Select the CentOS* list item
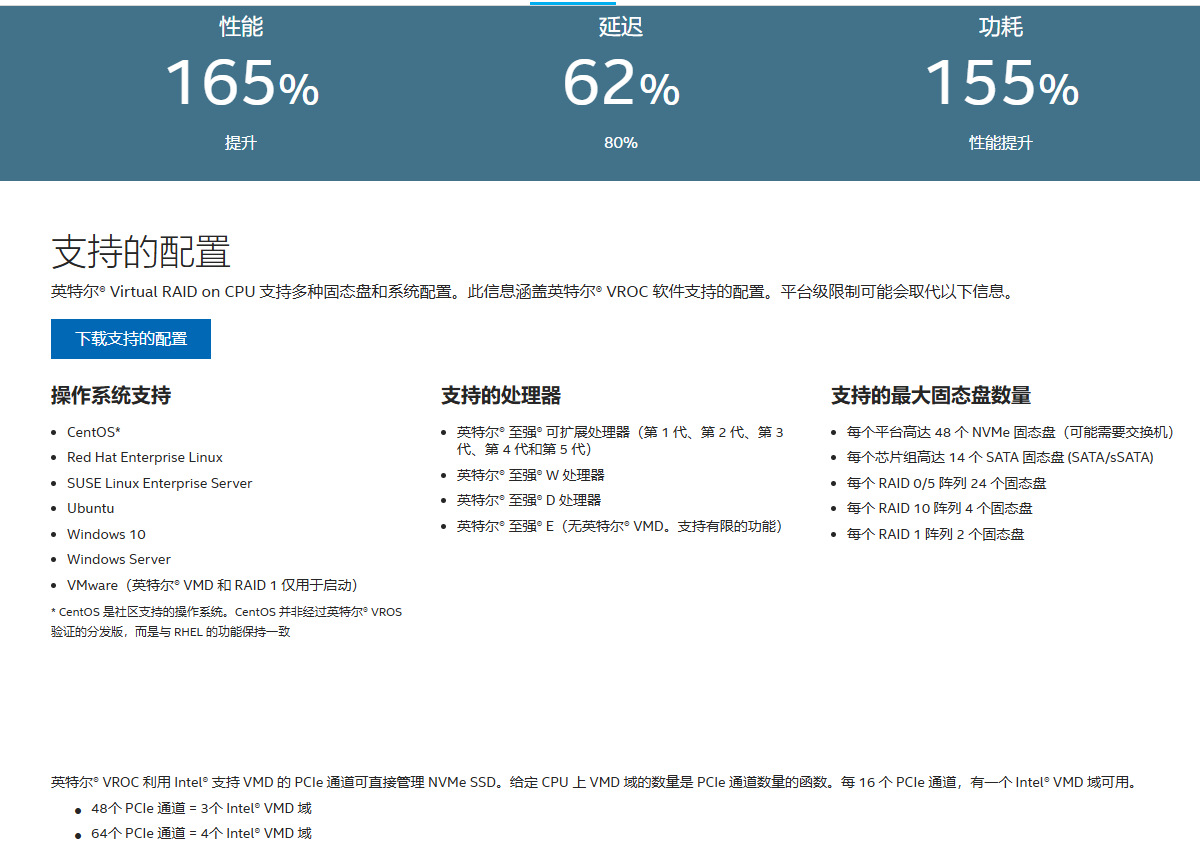 pos(94,432)
